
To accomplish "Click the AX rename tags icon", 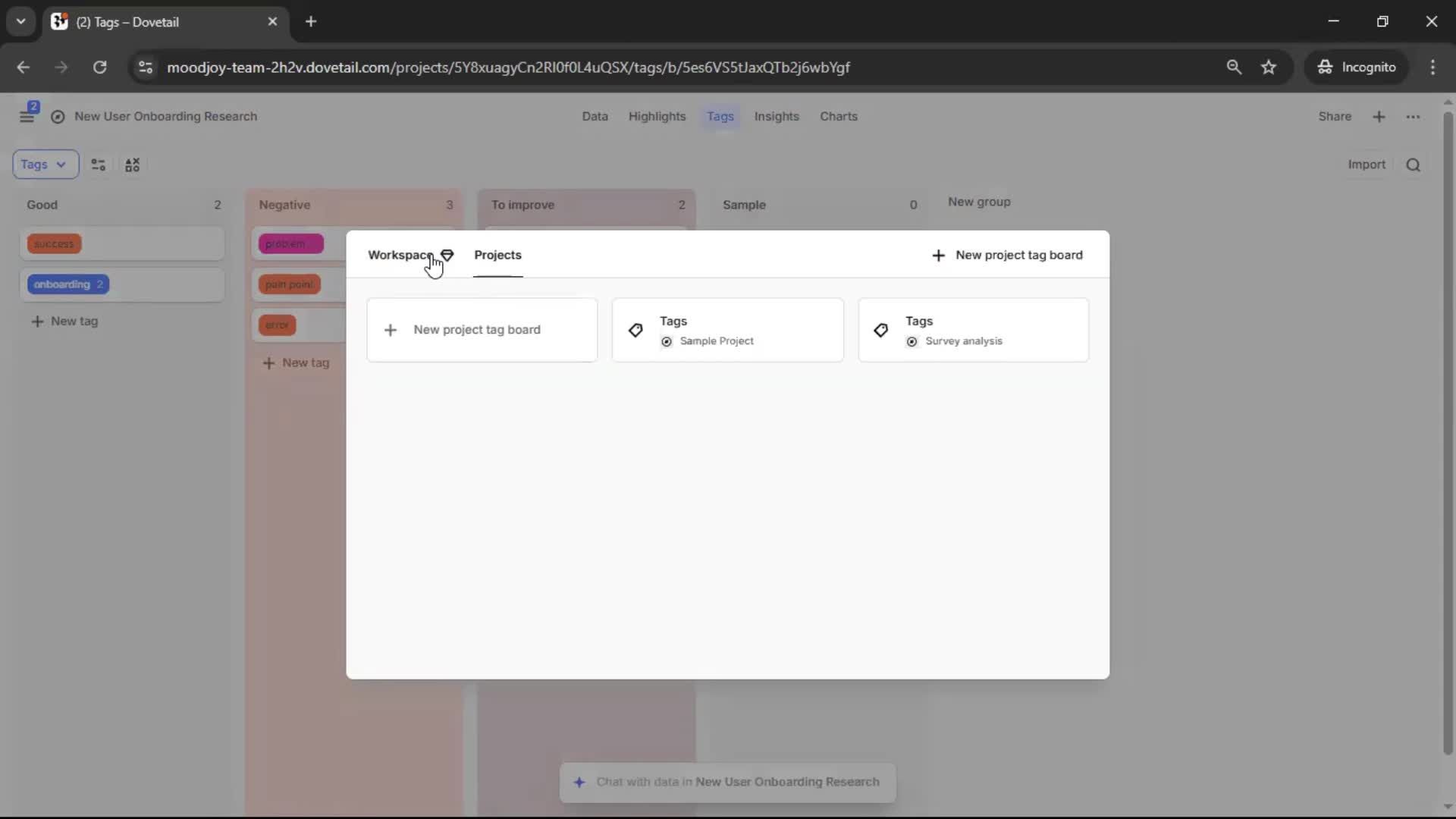I will coord(133,165).
